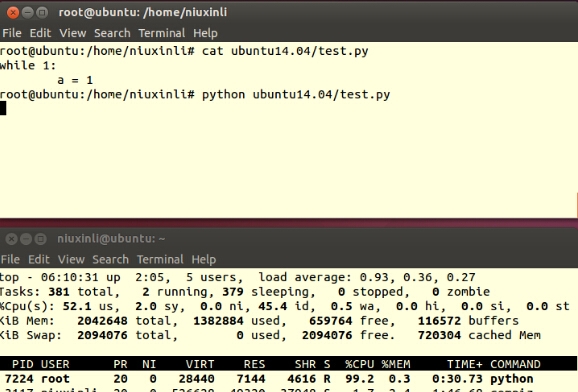This screenshot has height=392, width=578.
Task: Minimize the niuxinli@ubuntu terminal window
Action: click(26, 239)
